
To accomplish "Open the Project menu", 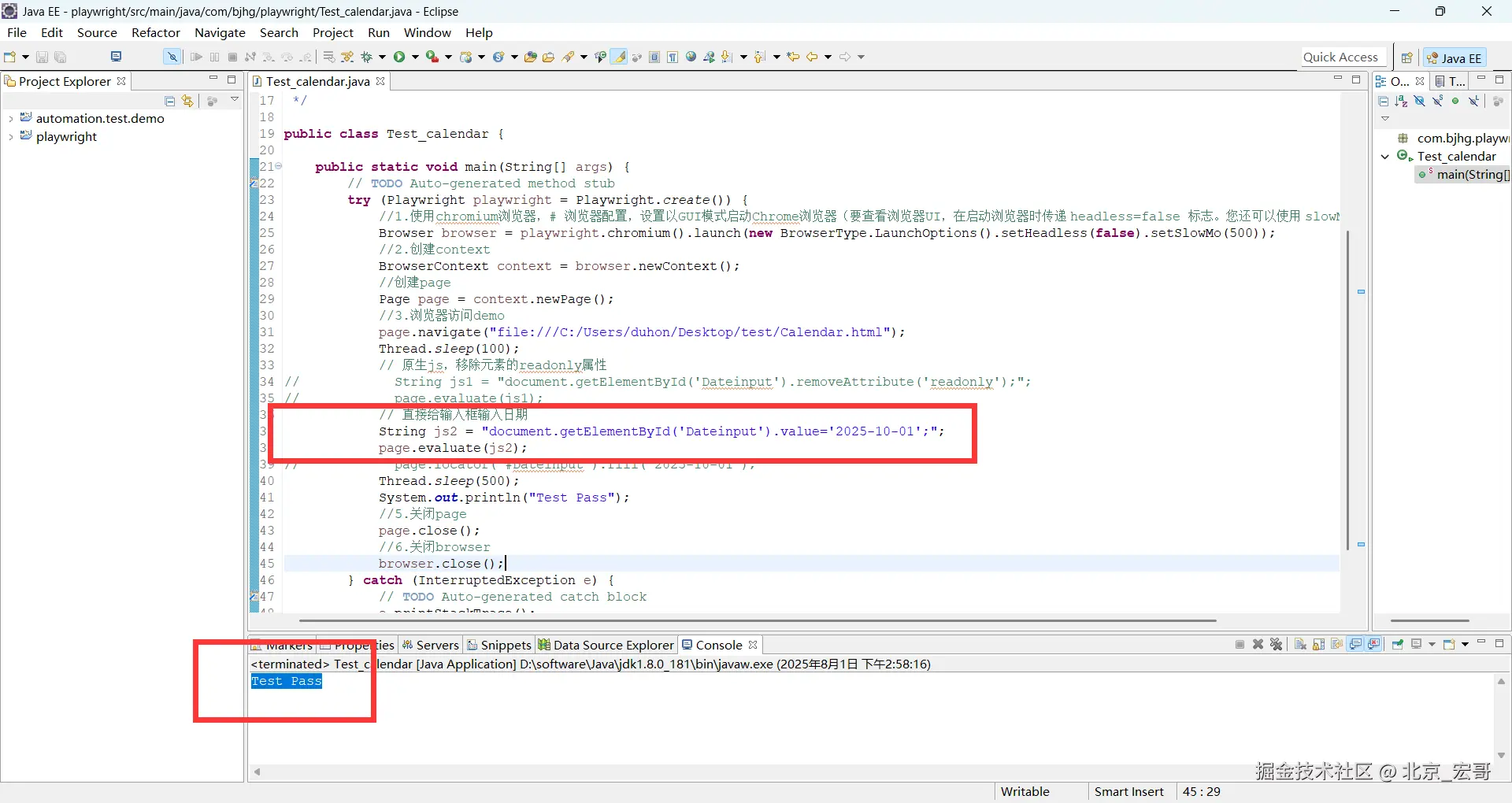I will point(333,33).
